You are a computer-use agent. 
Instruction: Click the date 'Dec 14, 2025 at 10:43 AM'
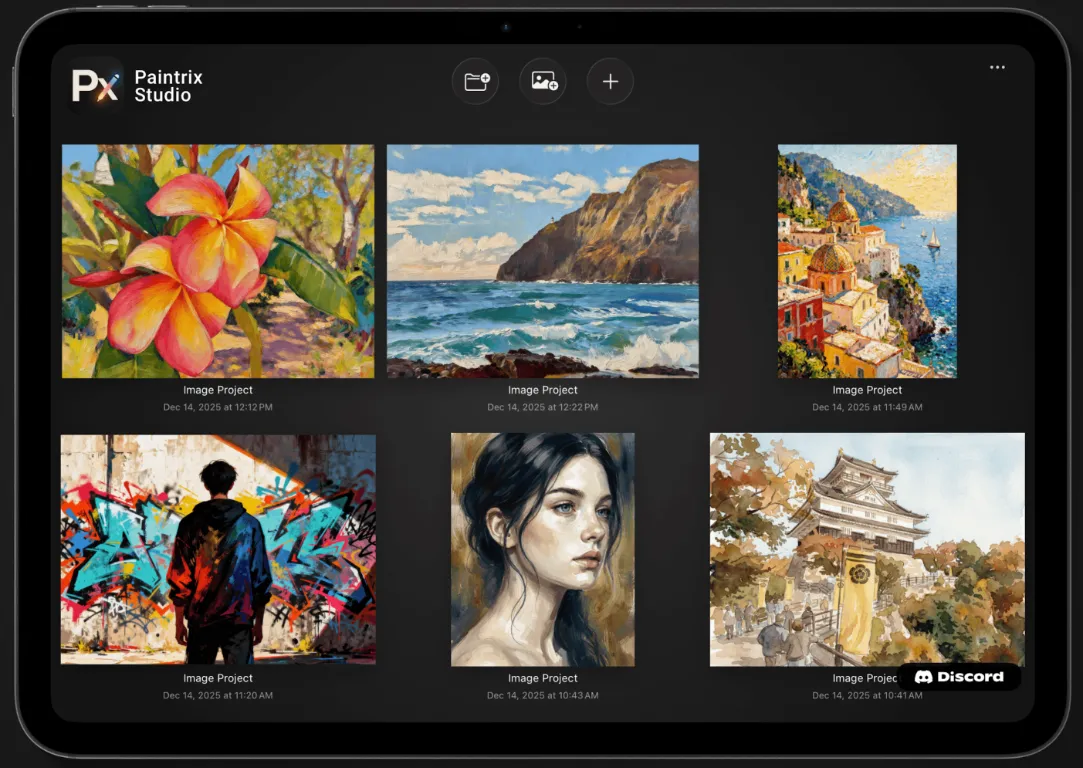(543, 695)
